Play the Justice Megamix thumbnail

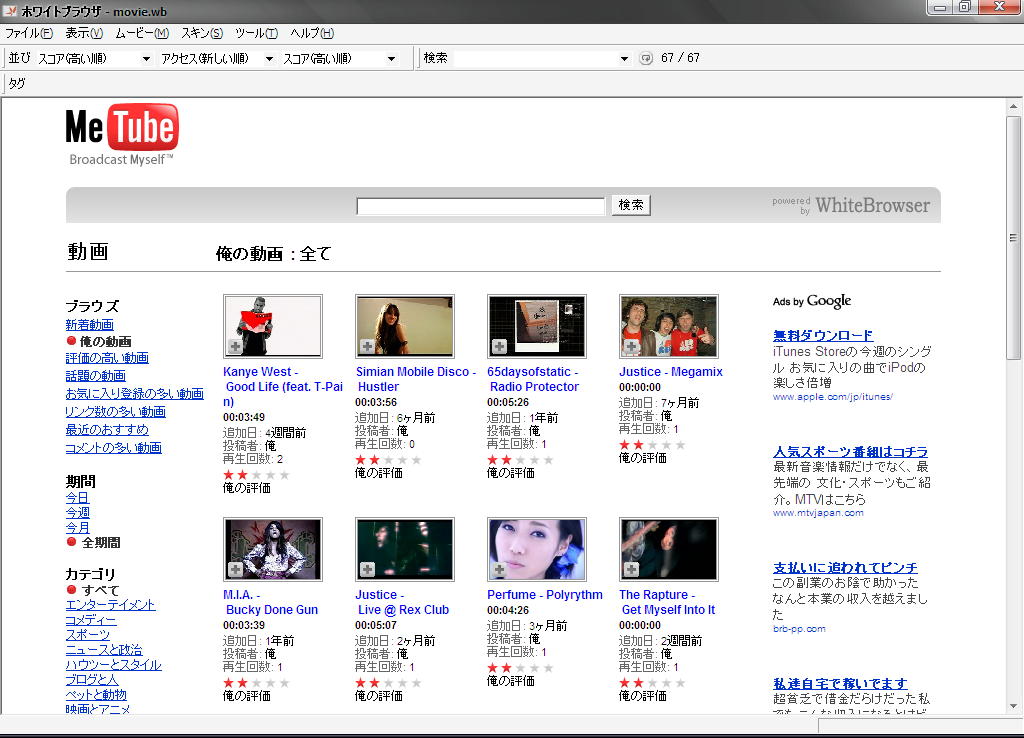point(669,326)
